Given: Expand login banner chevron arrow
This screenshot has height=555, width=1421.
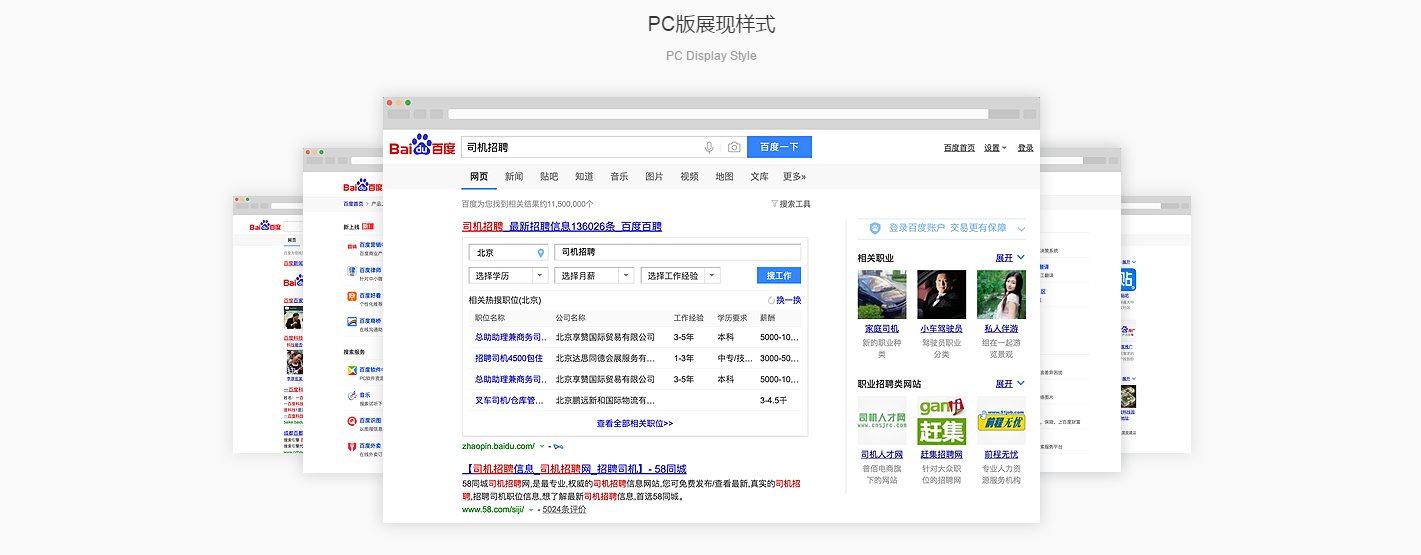Looking at the screenshot, I should point(1021,229).
